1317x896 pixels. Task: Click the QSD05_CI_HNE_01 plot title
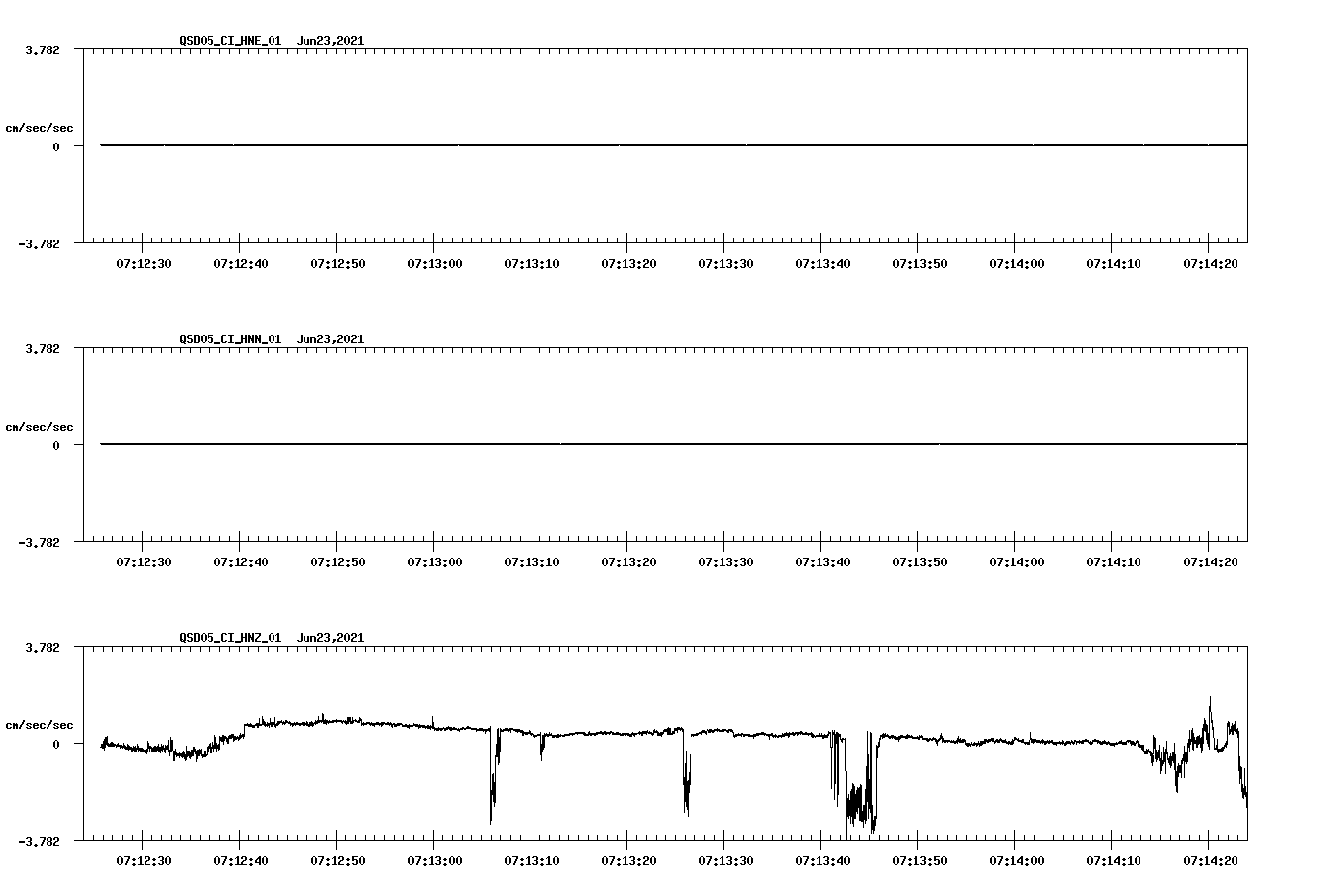pos(272,41)
